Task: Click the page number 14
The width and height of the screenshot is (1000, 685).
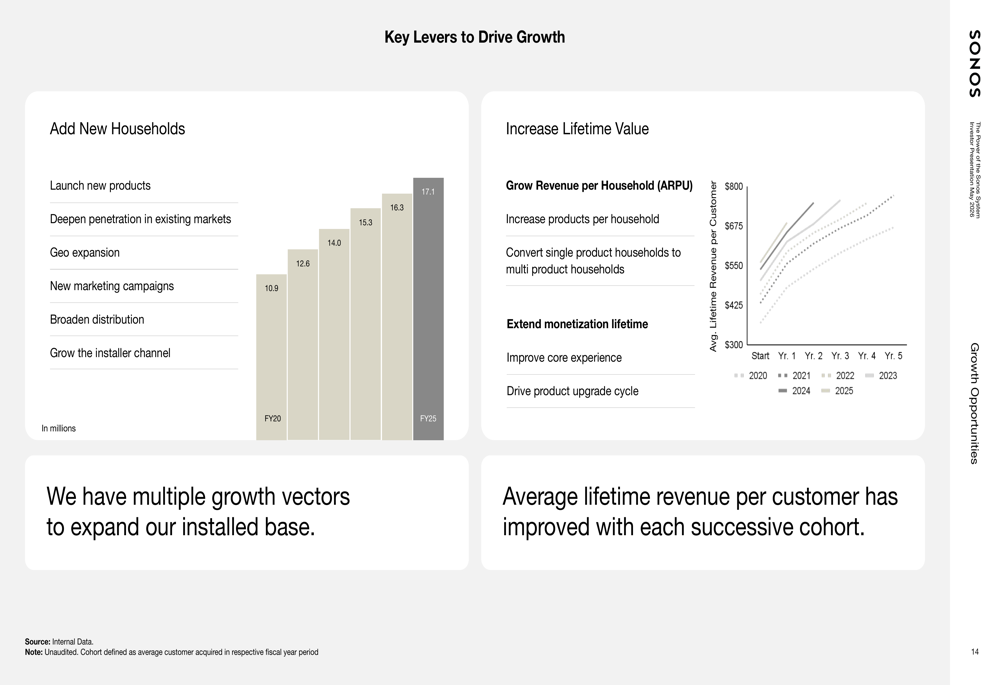Action: coord(974,652)
